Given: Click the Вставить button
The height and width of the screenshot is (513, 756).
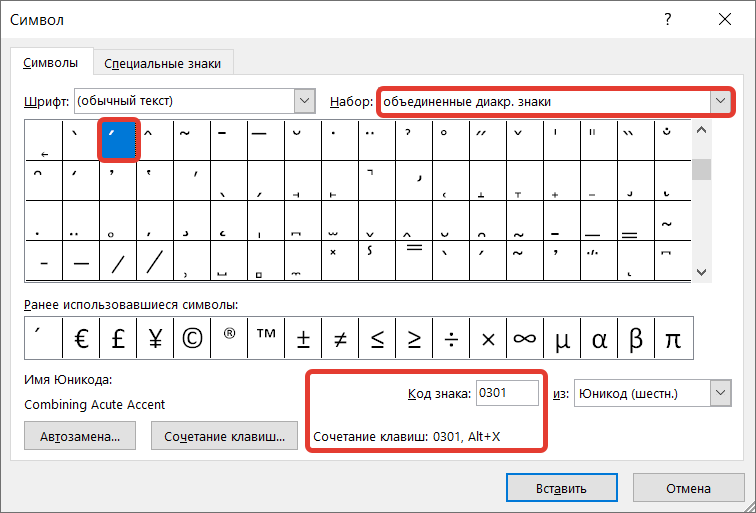Looking at the screenshot, I should point(562,488).
